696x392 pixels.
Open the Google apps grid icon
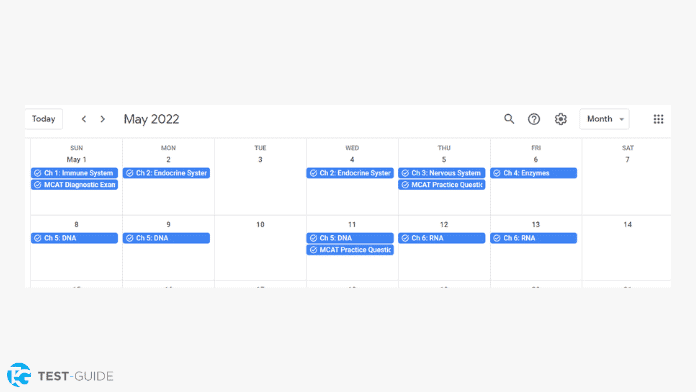pyautogui.click(x=658, y=119)
